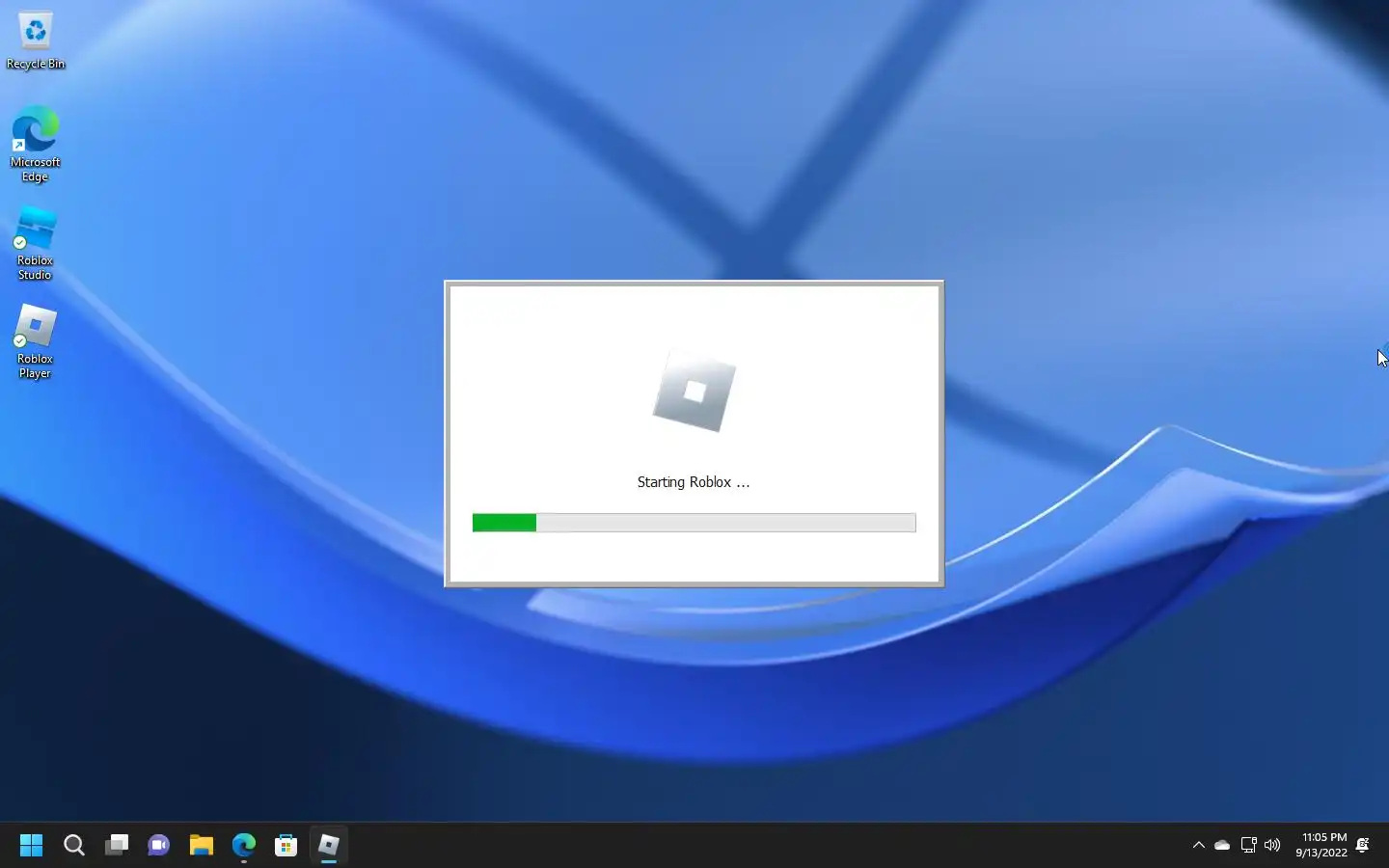Click the 'Starting Roblox ...' status text

pyautogui.click(x=694, y=482)
